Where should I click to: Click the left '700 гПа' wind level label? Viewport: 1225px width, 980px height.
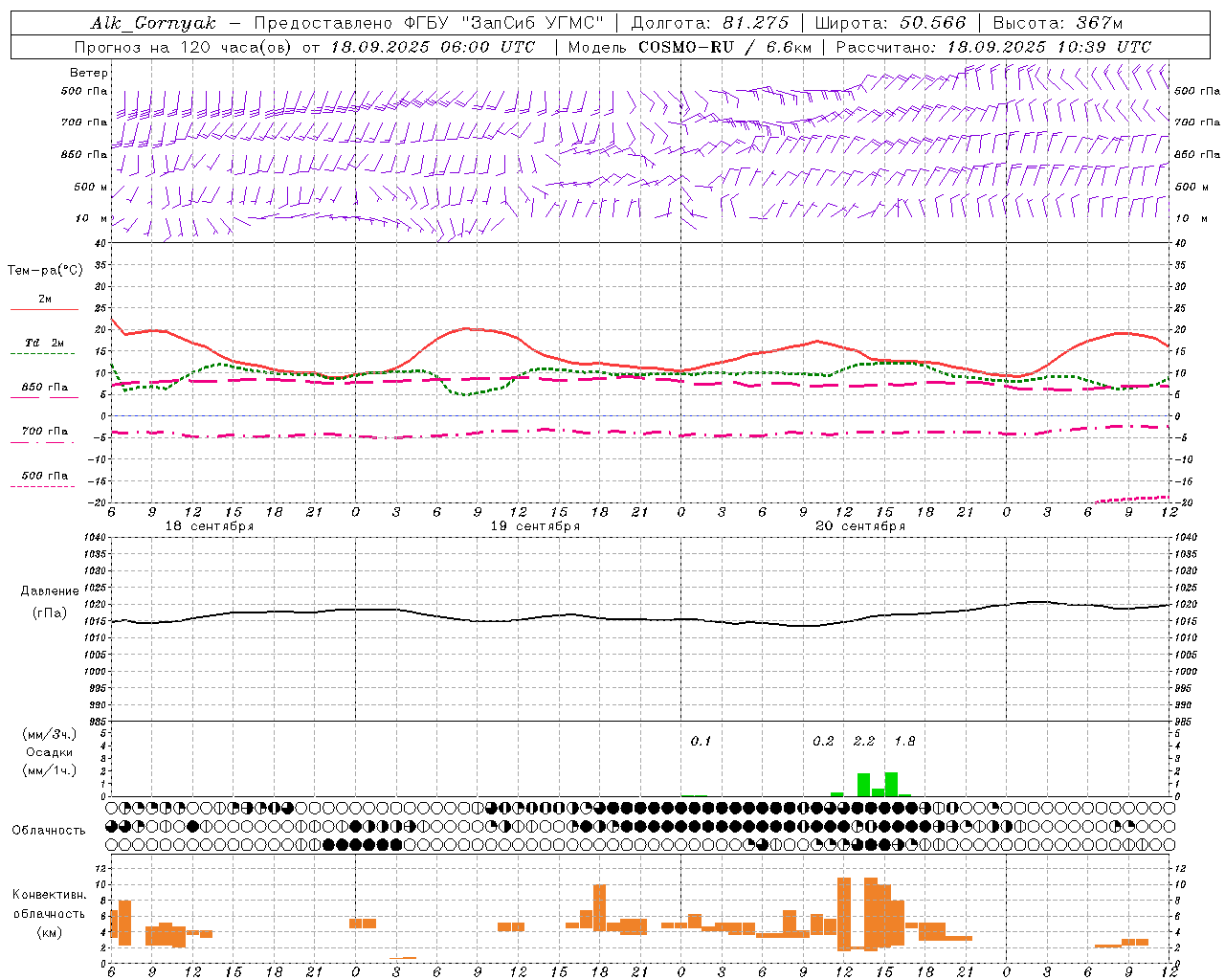coord(84,122)
